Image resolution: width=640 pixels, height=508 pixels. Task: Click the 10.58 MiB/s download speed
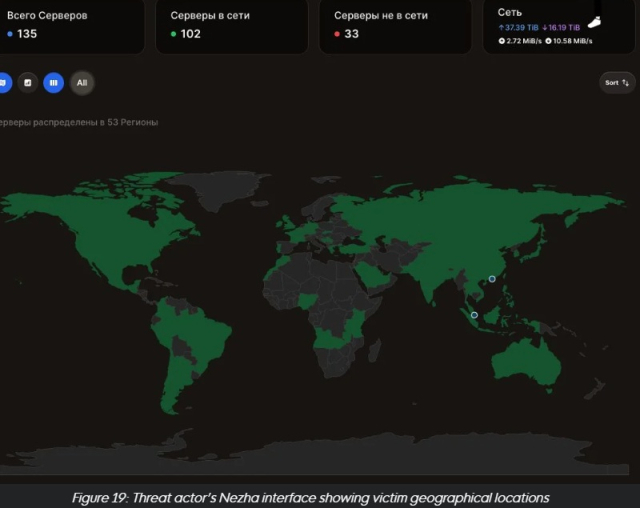pyautogui.click(x=570, y=41)
